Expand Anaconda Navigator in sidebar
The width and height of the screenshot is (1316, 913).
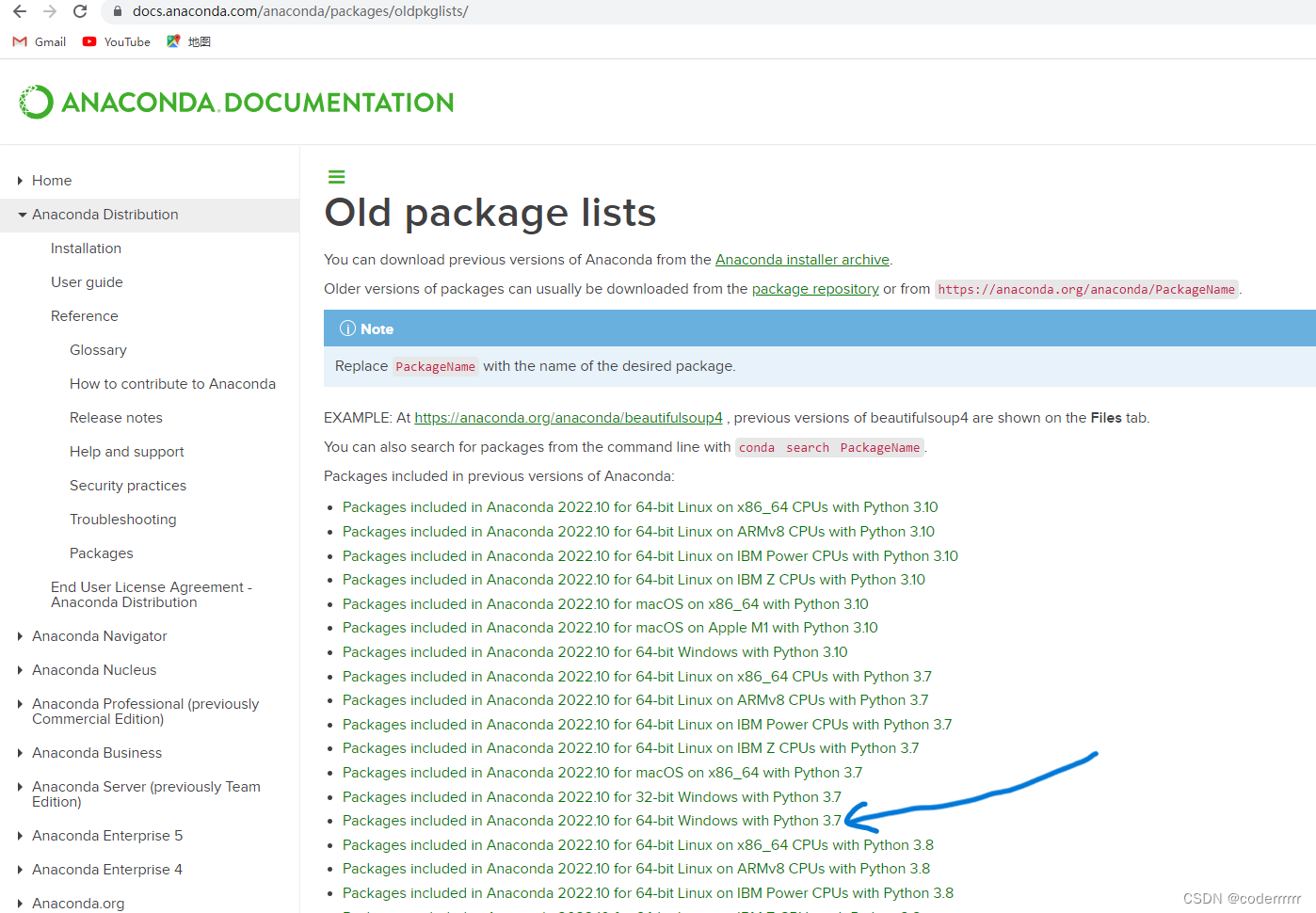[x=20, y=636]
